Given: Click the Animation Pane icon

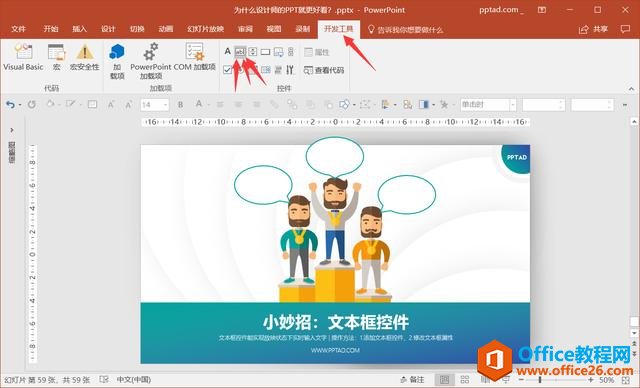Looking at the screenshot, I should point(424,105).
